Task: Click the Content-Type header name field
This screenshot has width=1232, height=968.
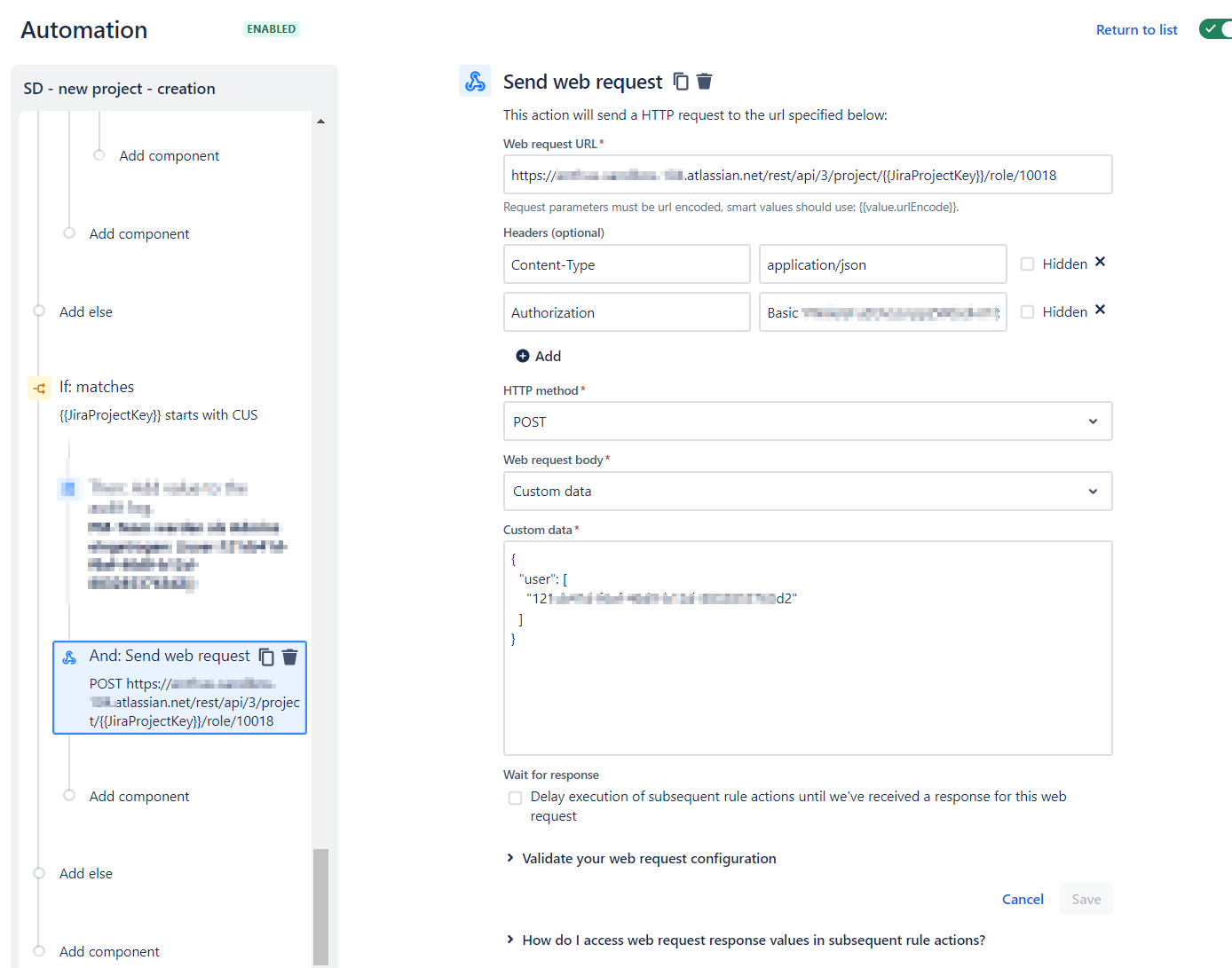Action: pyautogui.click(x=627, y=264)
